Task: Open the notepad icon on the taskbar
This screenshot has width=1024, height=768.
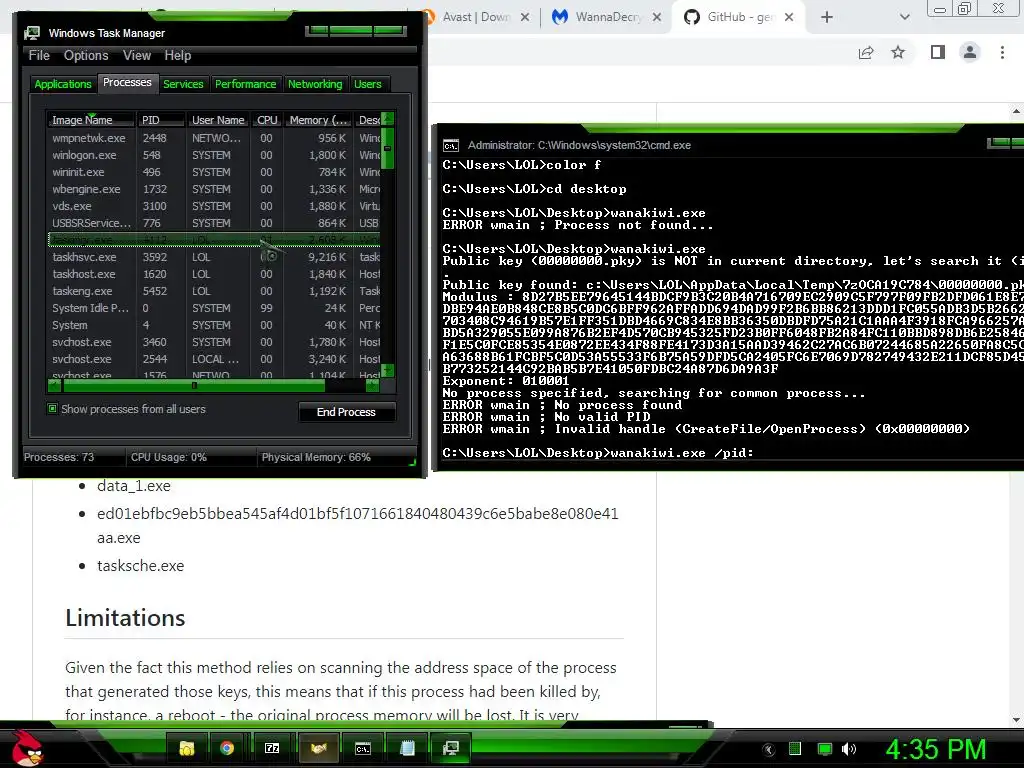Action: click(x=407, y=748)
